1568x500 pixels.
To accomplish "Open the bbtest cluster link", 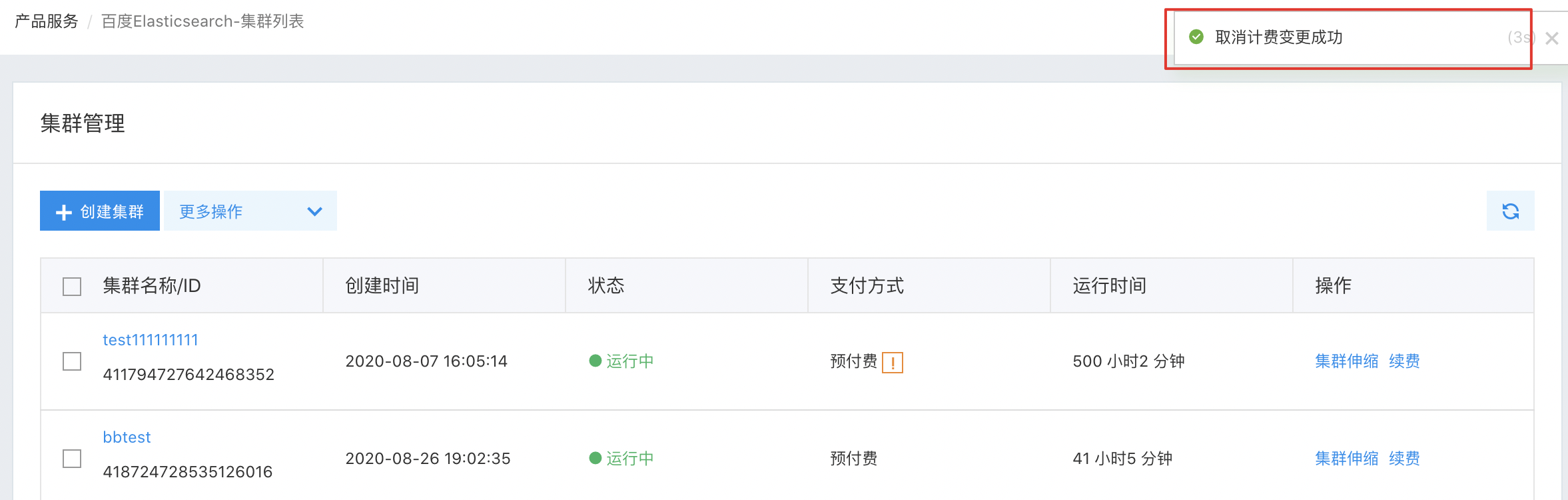I will pyautogui.click(x=127, y=437).
